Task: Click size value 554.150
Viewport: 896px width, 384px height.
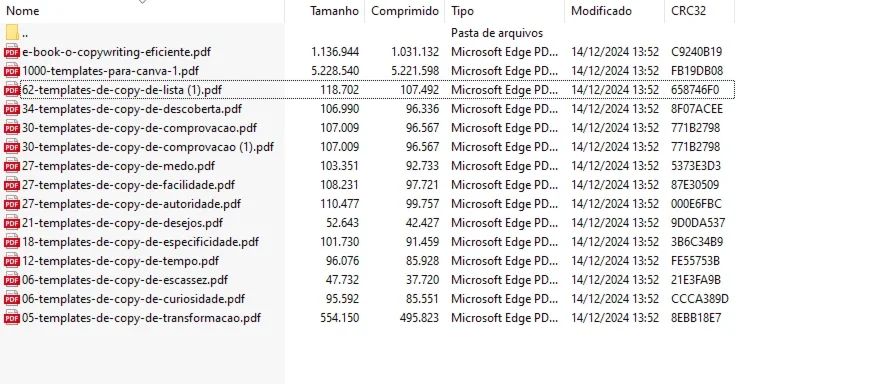Action: click(x=340, y=318)
